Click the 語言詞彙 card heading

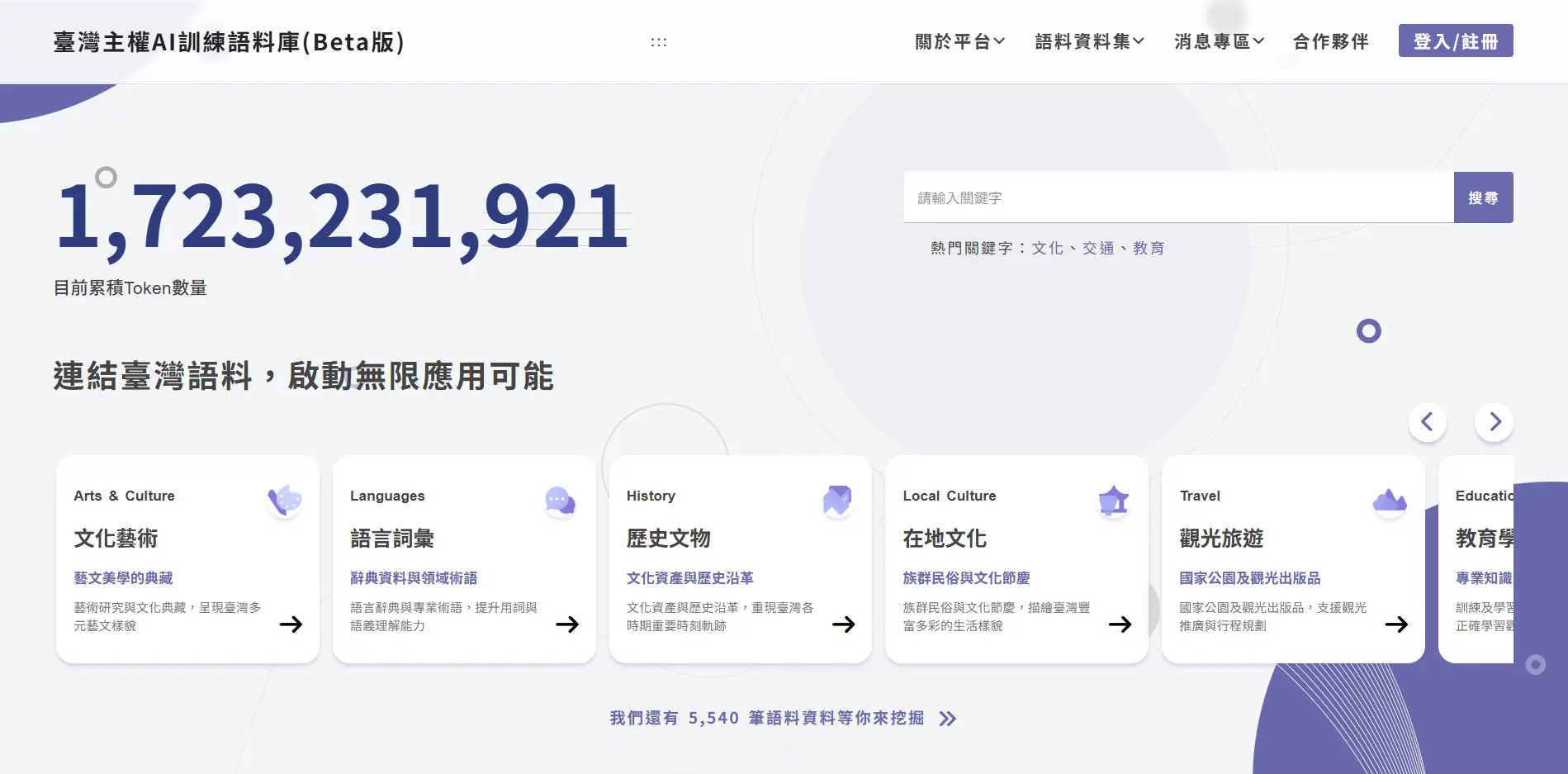tap(392, 539)
